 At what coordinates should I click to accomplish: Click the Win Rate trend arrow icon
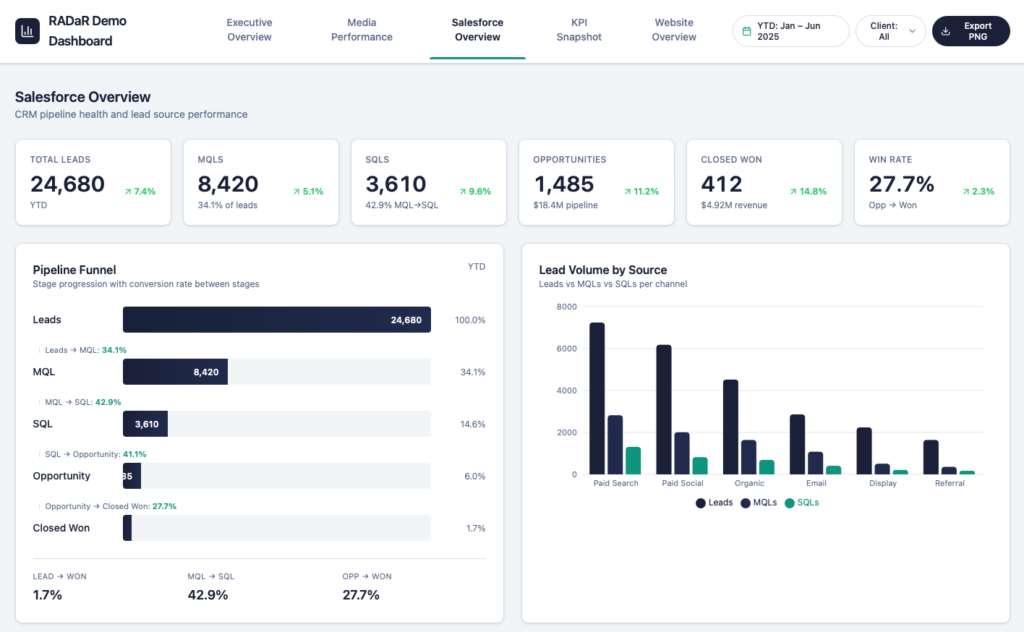pyautogui.click(x=966, y=191)
